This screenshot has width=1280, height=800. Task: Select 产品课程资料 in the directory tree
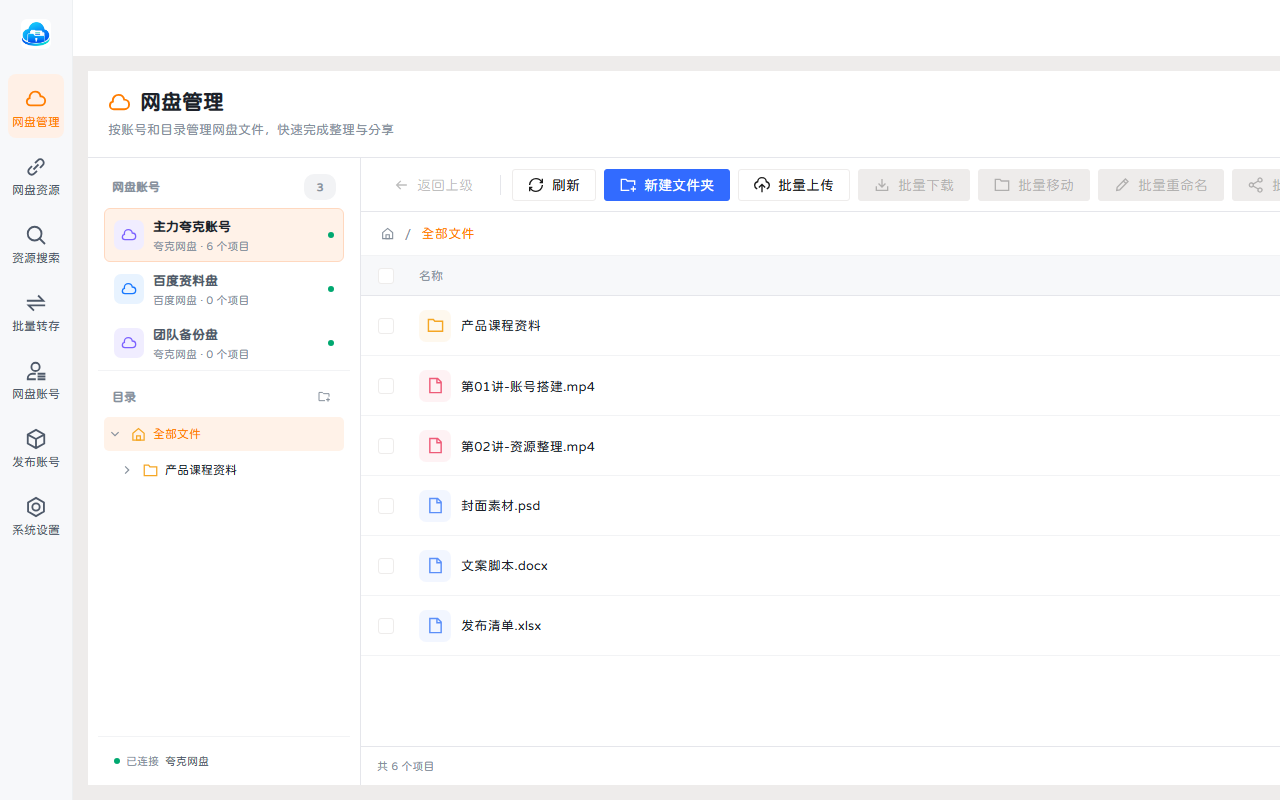pos(224,470)
